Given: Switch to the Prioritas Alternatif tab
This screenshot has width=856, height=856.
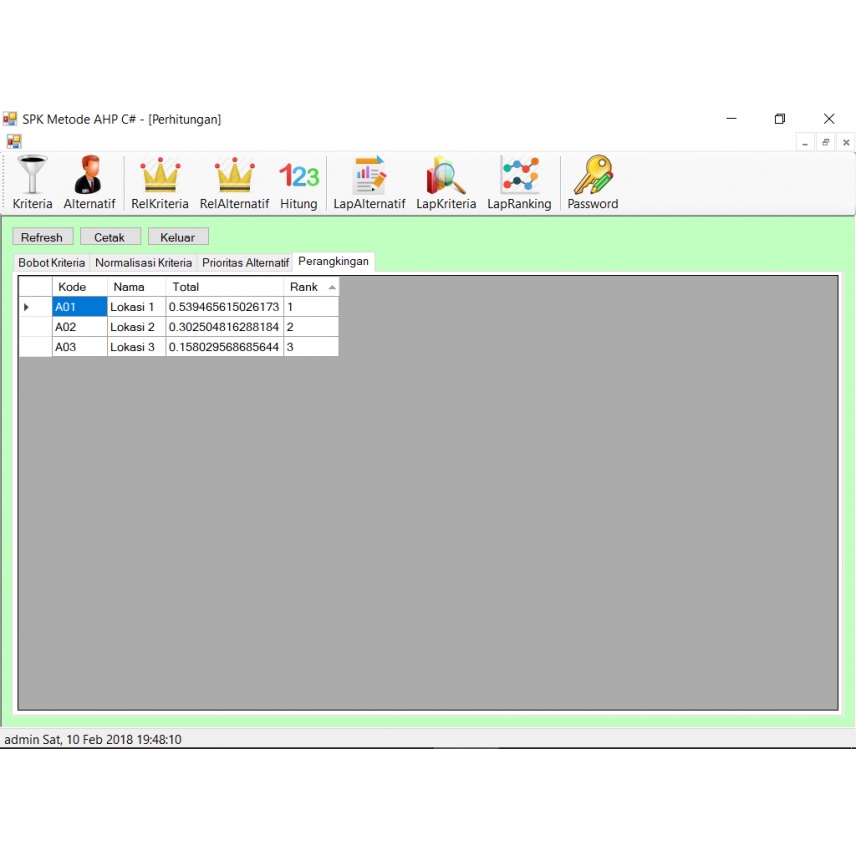Looking at the screenshot, I should coord(245,263).
